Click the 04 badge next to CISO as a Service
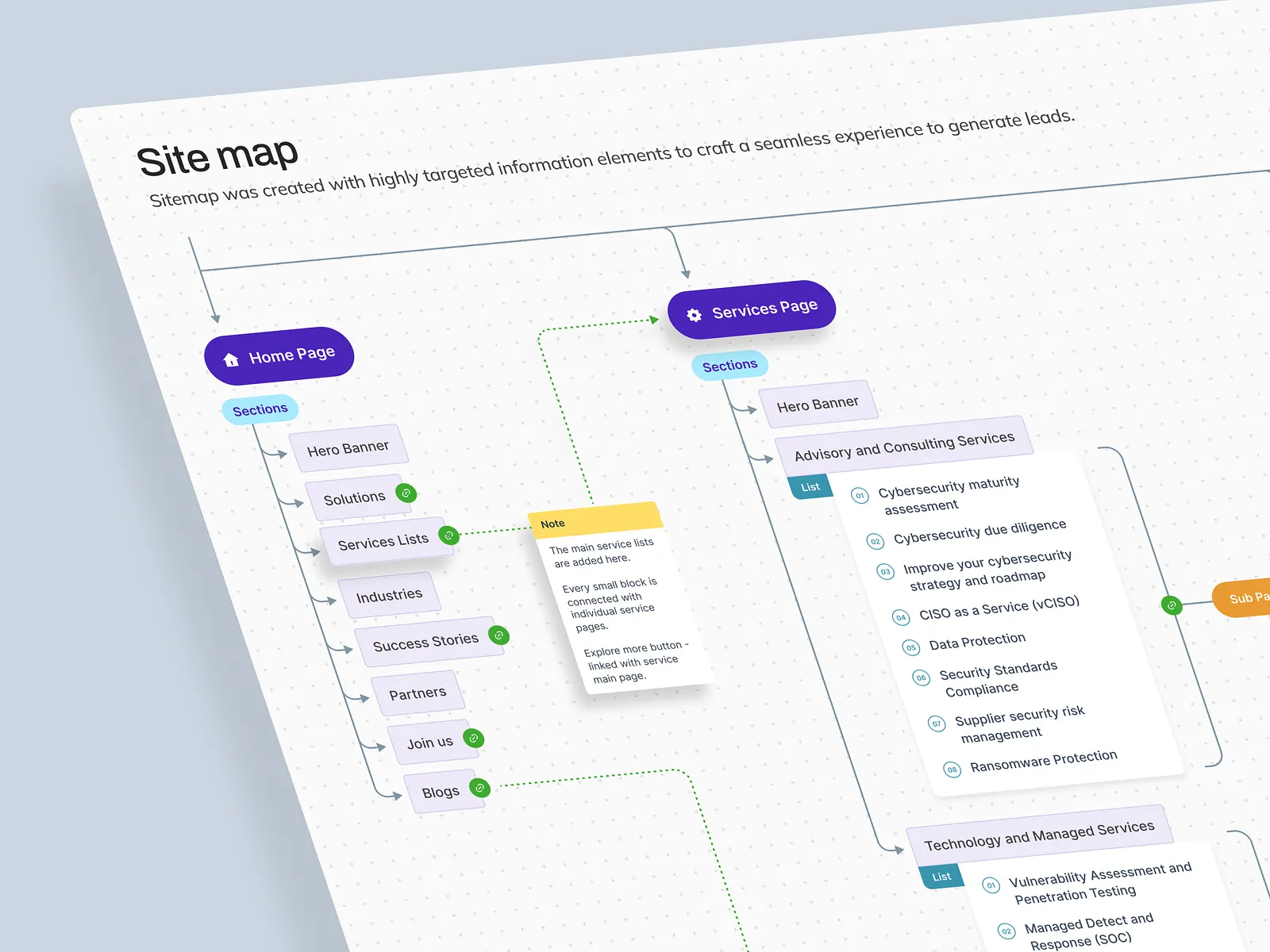This screenshot has width=1270, height=952. click(901, 617)
